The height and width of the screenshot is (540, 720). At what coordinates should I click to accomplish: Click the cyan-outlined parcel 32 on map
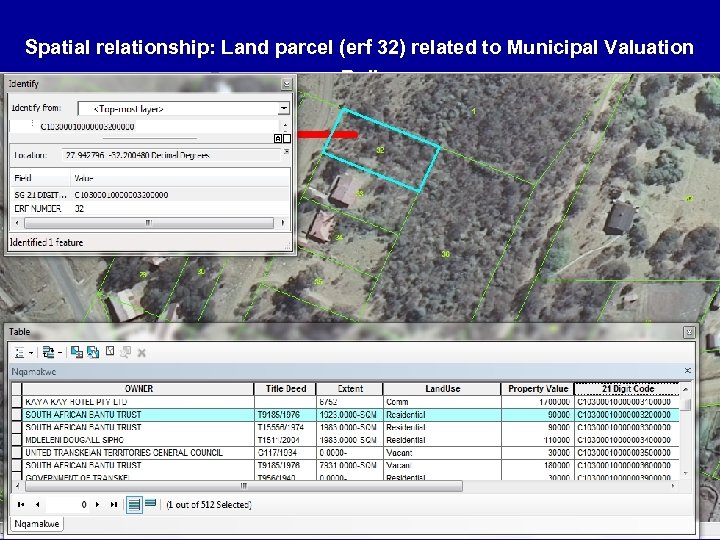[382, 150]
